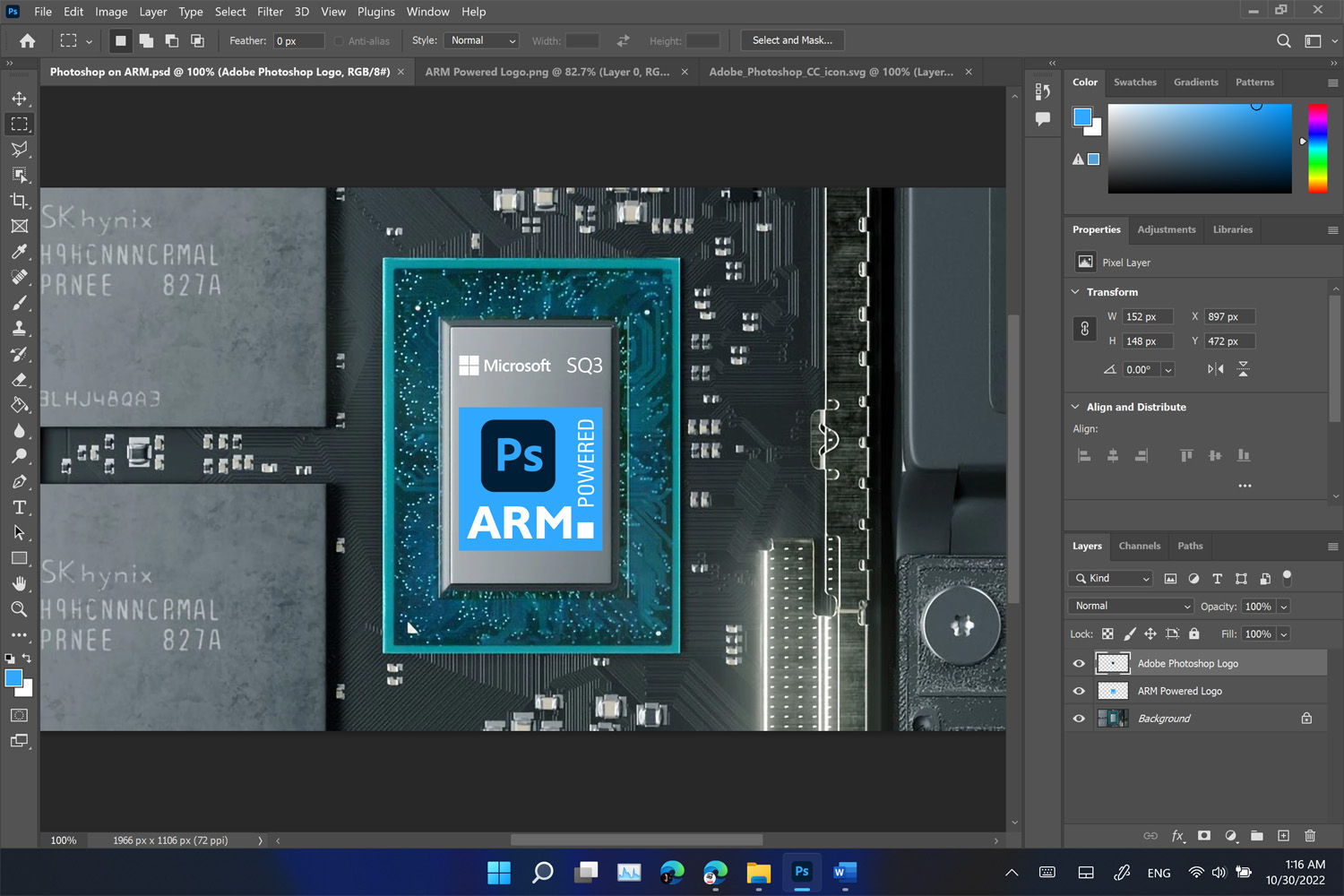Select the Horizontal Type tool
This screenshot has height=896, width=1344.
coord(19,507)
